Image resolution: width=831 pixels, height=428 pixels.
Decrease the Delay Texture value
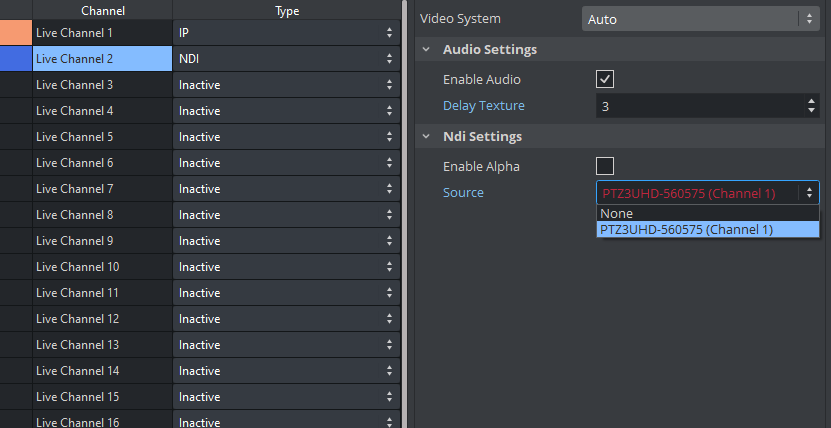pos(810,110)
